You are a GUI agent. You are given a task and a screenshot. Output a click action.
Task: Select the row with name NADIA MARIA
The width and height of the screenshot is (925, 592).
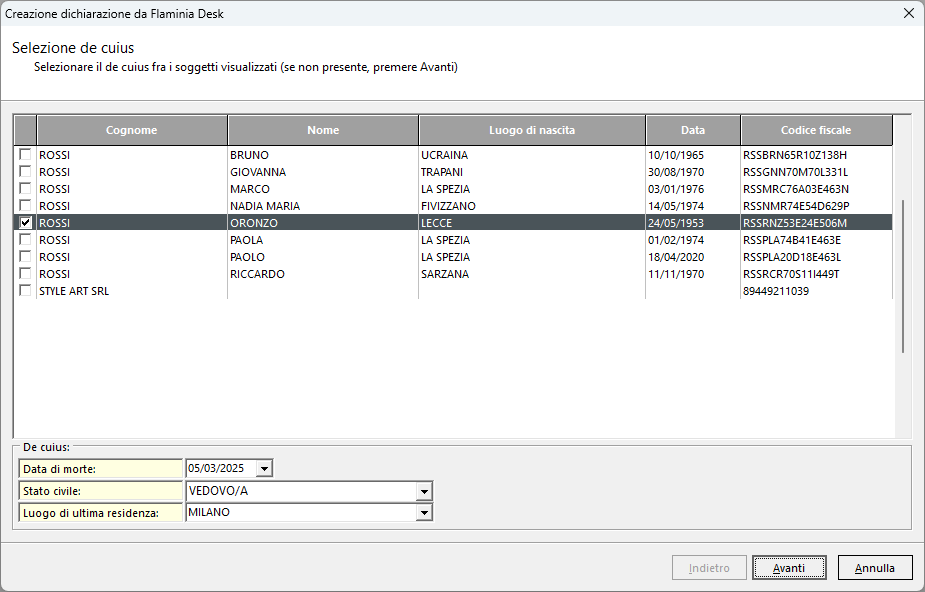pyautogui.click(x=264, y=206)
